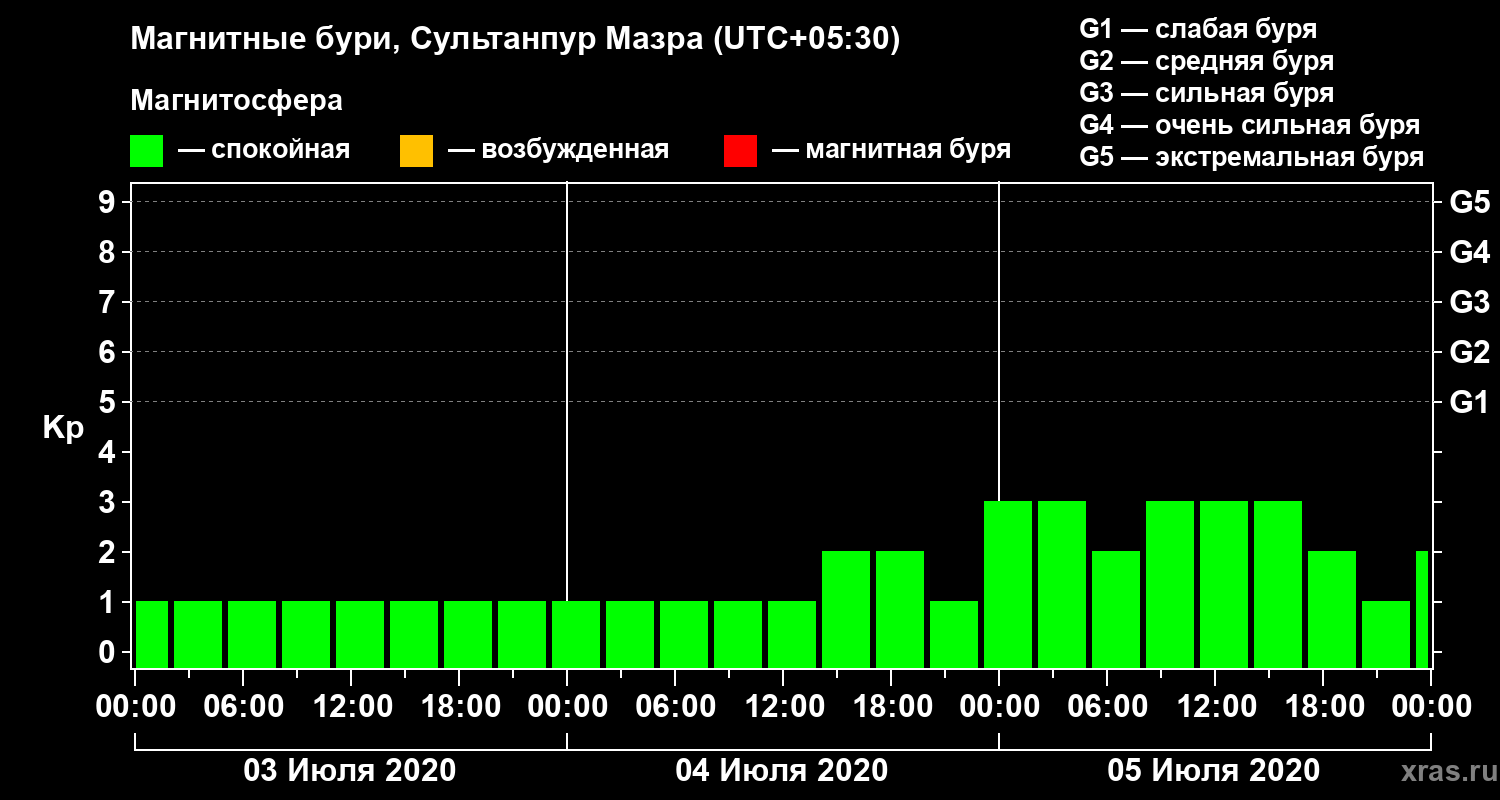Click the 'G1 — слабая буря' legend line
This screenshot has height=800, width=1500.
point(1198,29)
